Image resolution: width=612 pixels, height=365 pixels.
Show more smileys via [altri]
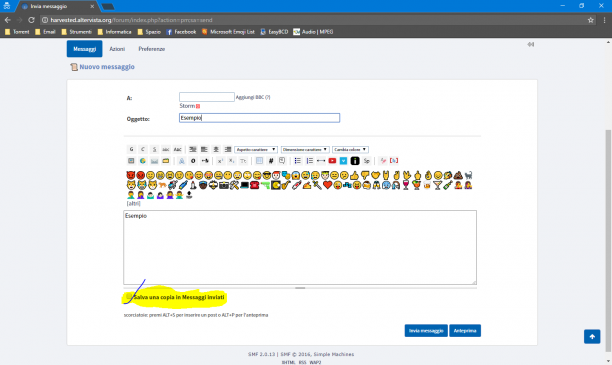(133, 203)
